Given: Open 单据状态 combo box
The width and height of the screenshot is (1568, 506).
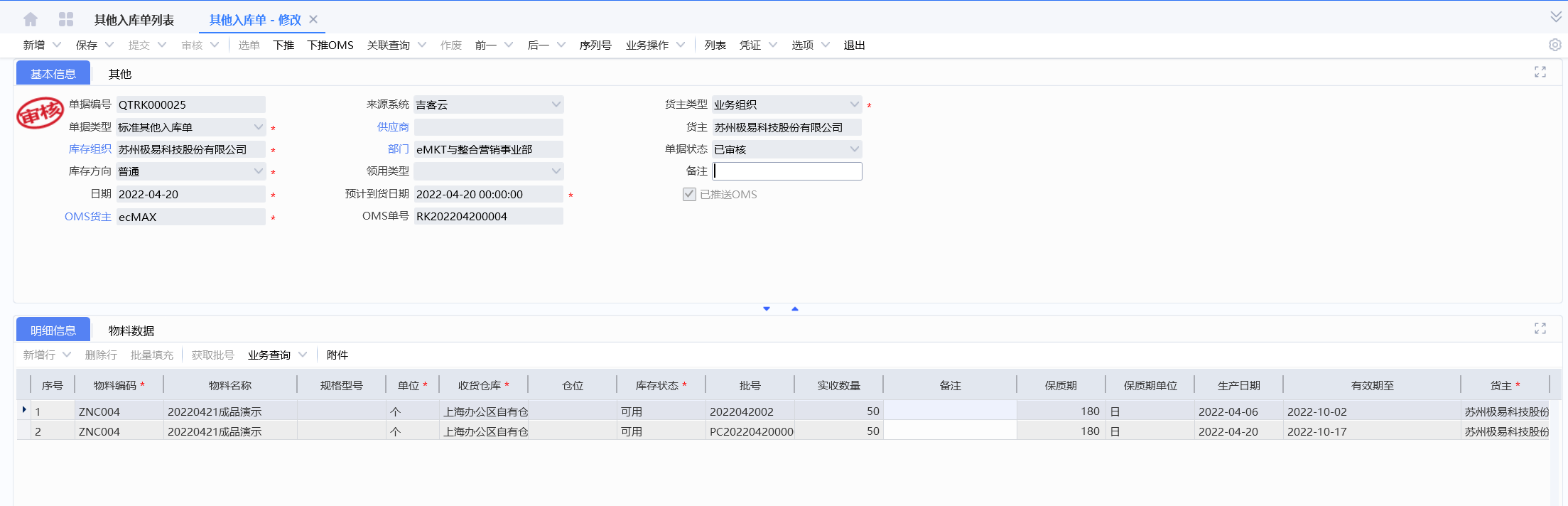Looking at the screenshot, I should point(787,149).
